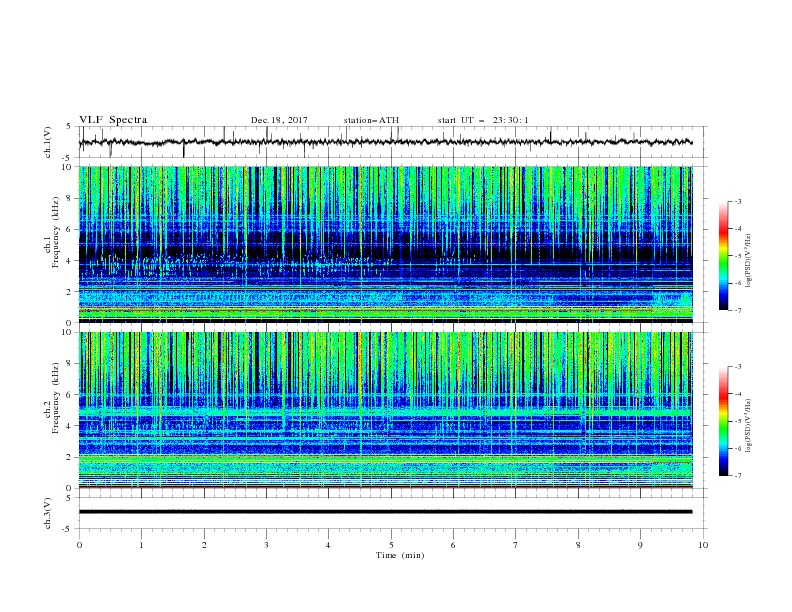
Task: Click the "4" tick on the time axis
Action: (328, 545)
